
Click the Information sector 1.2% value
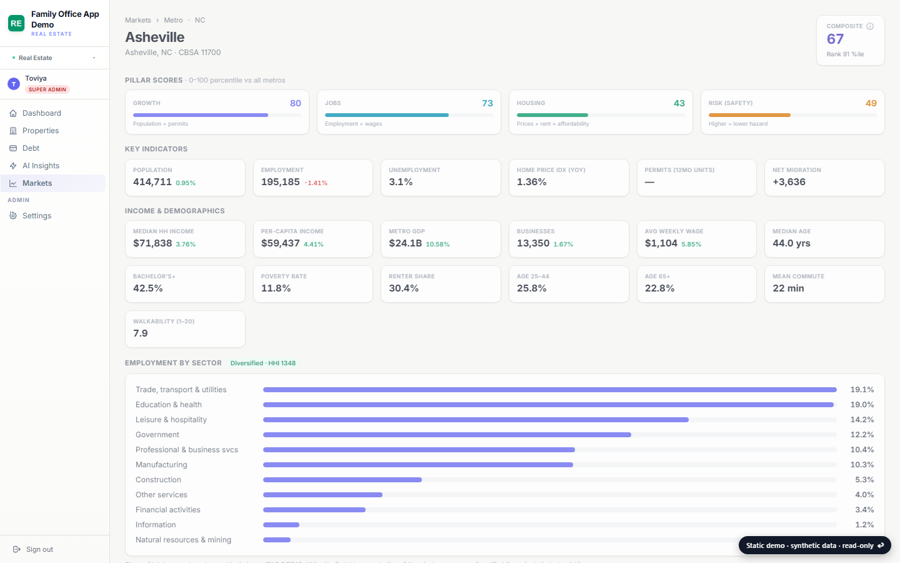pyautogui.click(x=862, y=525)
